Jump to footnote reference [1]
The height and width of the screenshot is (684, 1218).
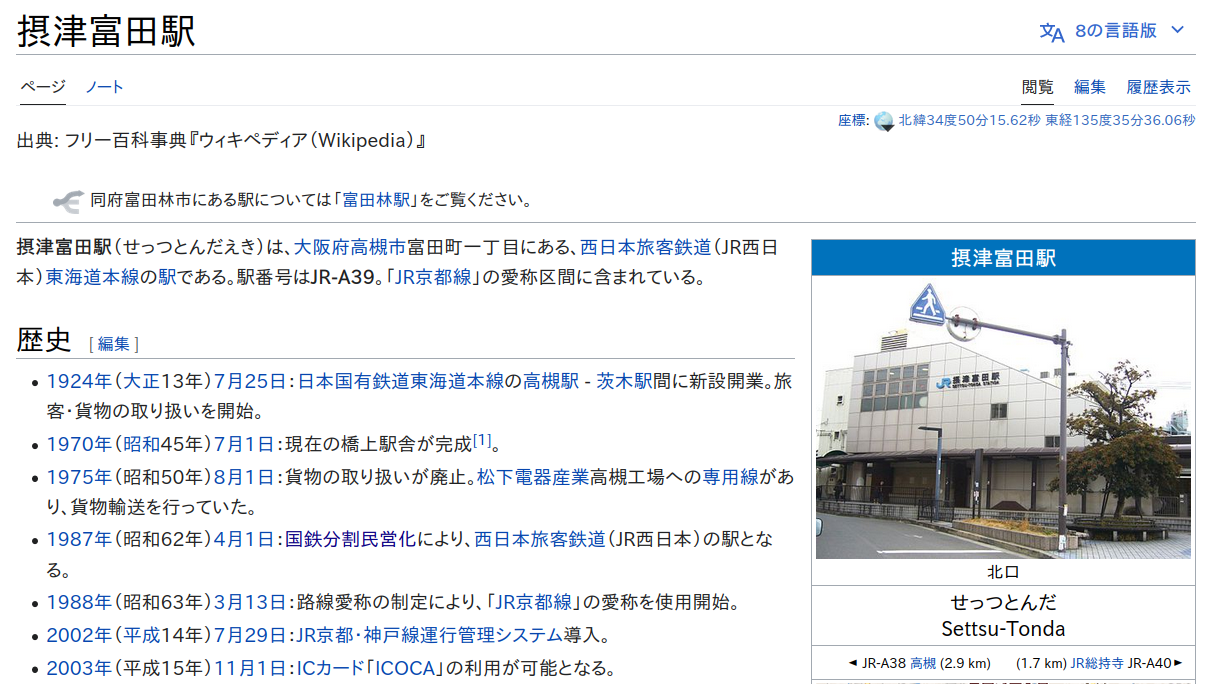483,439
